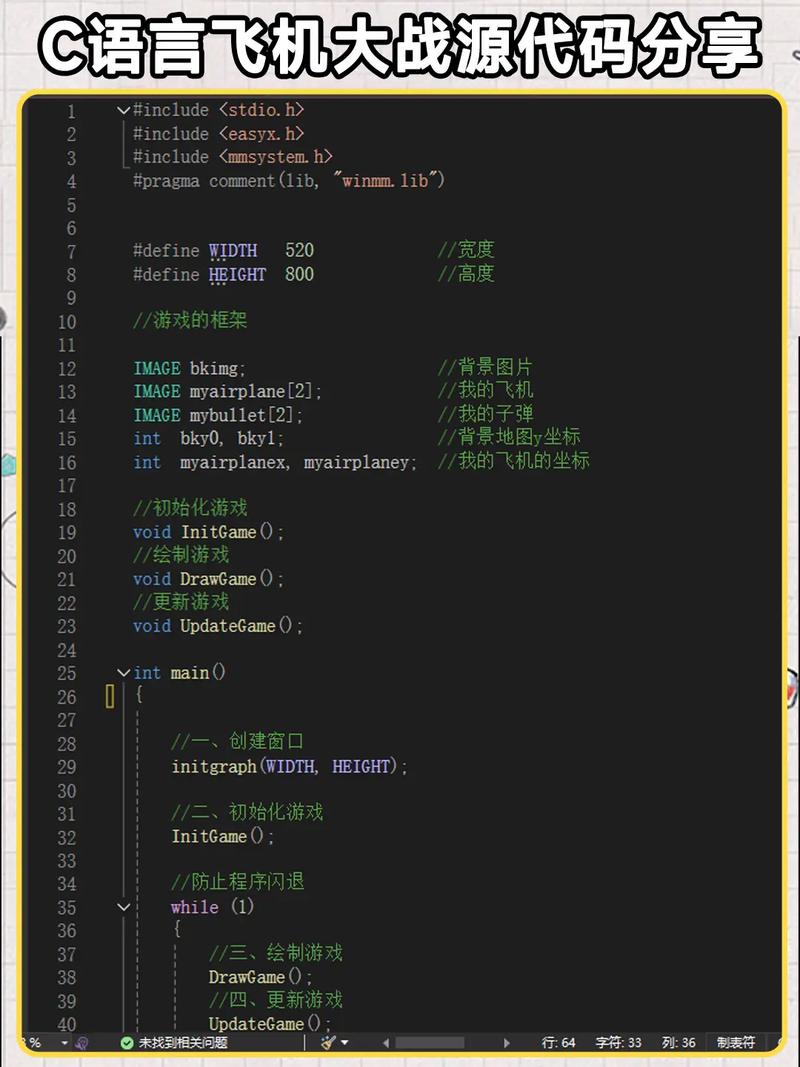Screen dimensions: 800x1067
Task: Click the 行: 64 line indicator
Action: 557,1043
